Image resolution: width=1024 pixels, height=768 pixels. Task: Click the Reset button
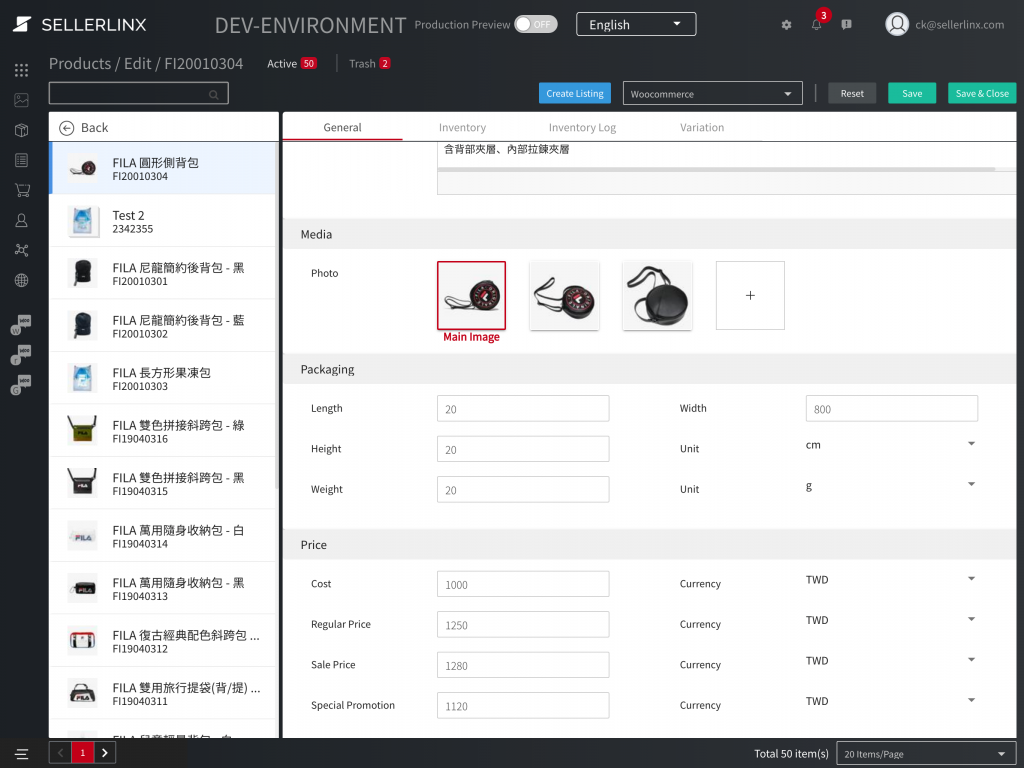[x=852, y=93]
